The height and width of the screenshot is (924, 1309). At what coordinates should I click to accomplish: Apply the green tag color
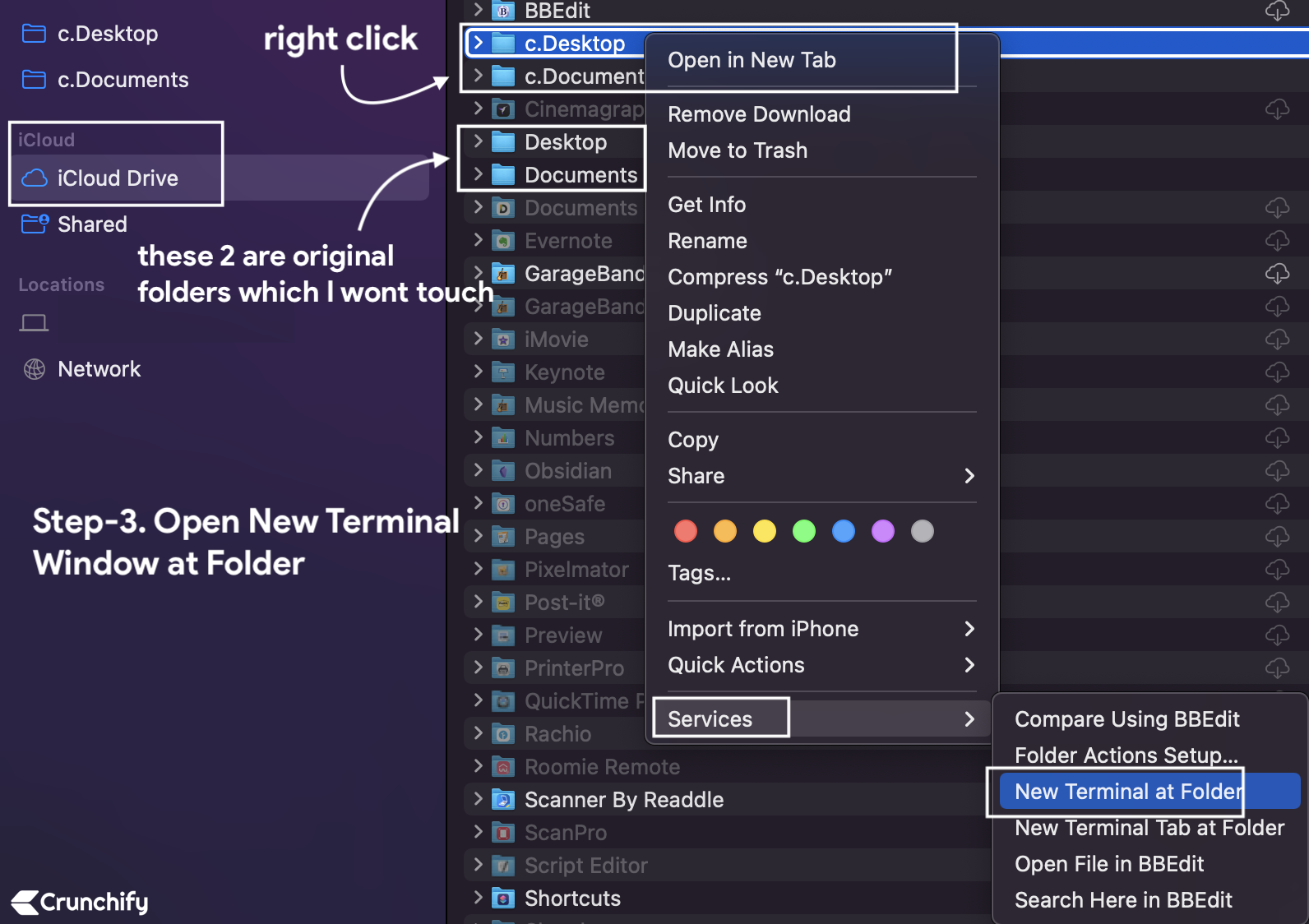(x=804, y=531)
